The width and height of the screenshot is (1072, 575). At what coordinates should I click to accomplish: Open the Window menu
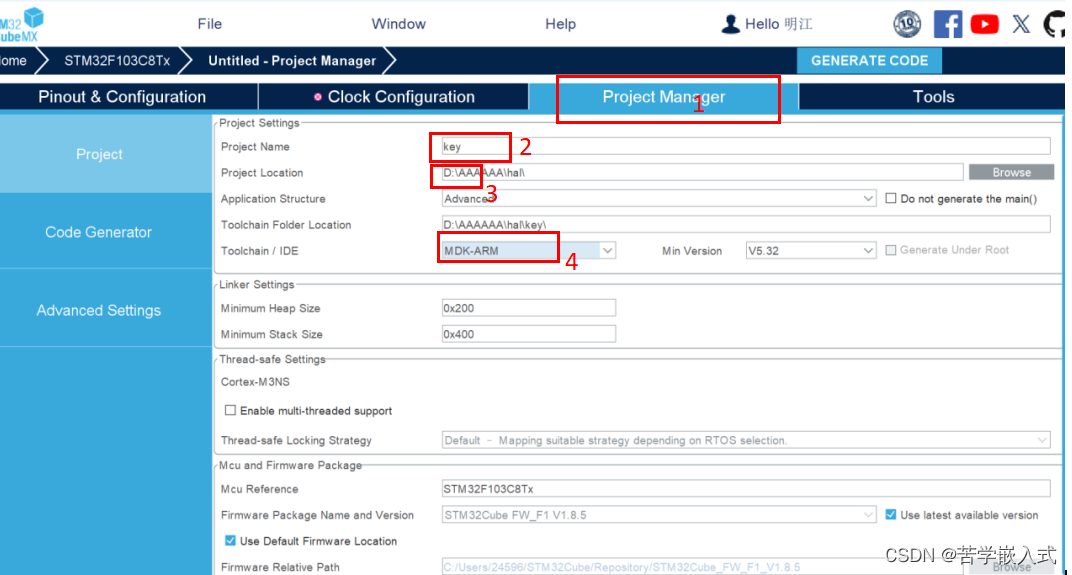tap(399, 24)
